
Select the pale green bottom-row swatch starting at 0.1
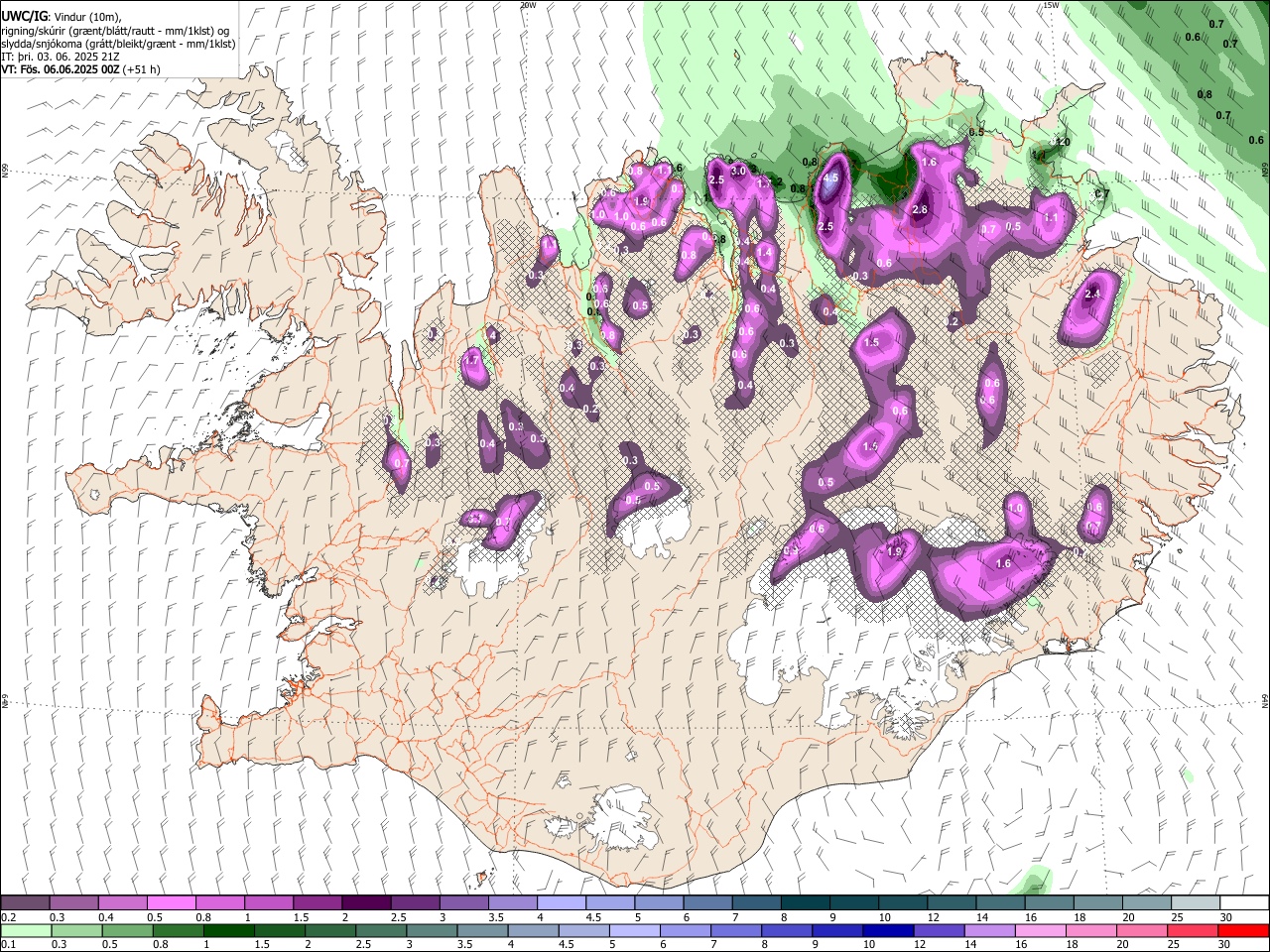[25, 930]
